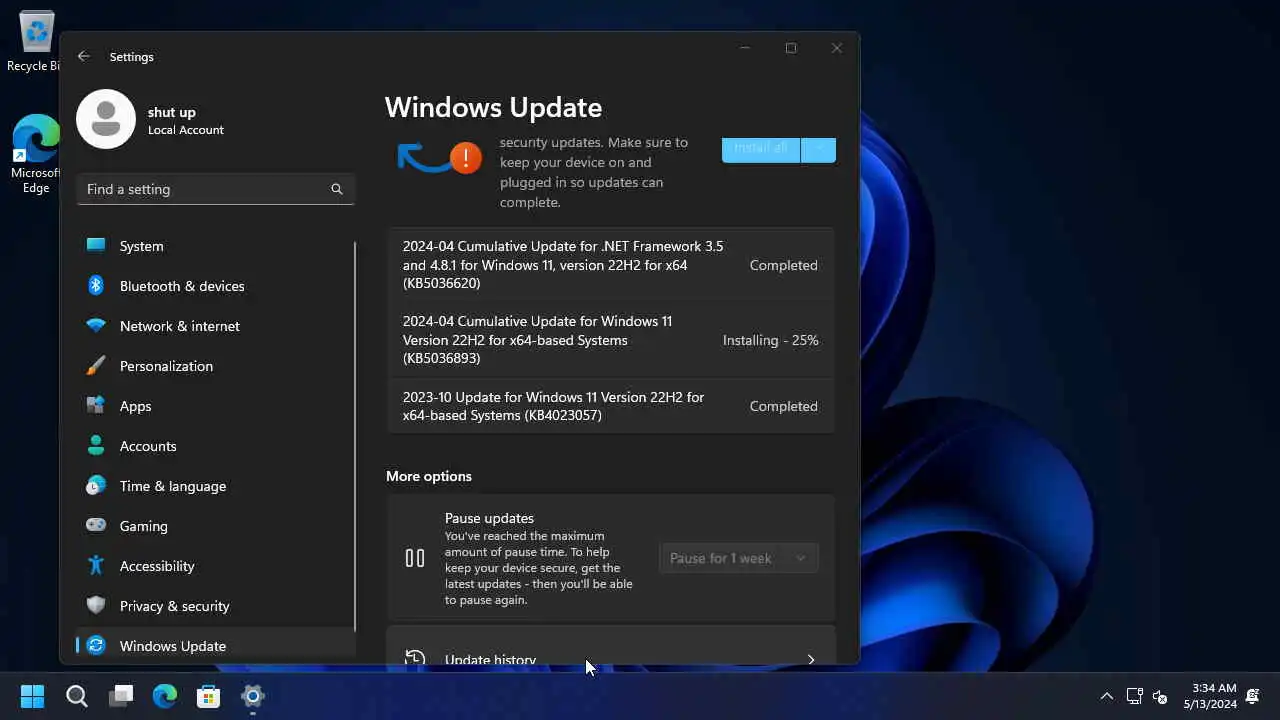Click the More options heading
Viewport: 1280px width, 720px height.
coord(429,476)
